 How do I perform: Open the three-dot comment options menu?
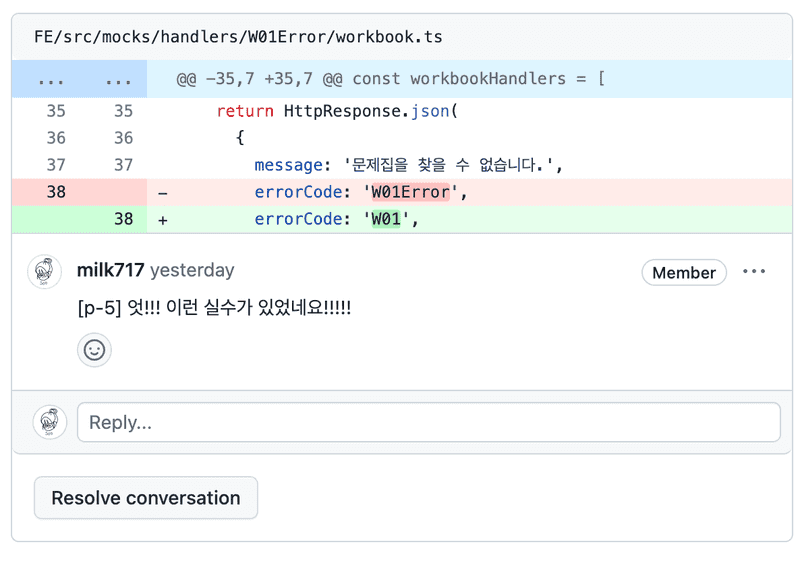754,272
